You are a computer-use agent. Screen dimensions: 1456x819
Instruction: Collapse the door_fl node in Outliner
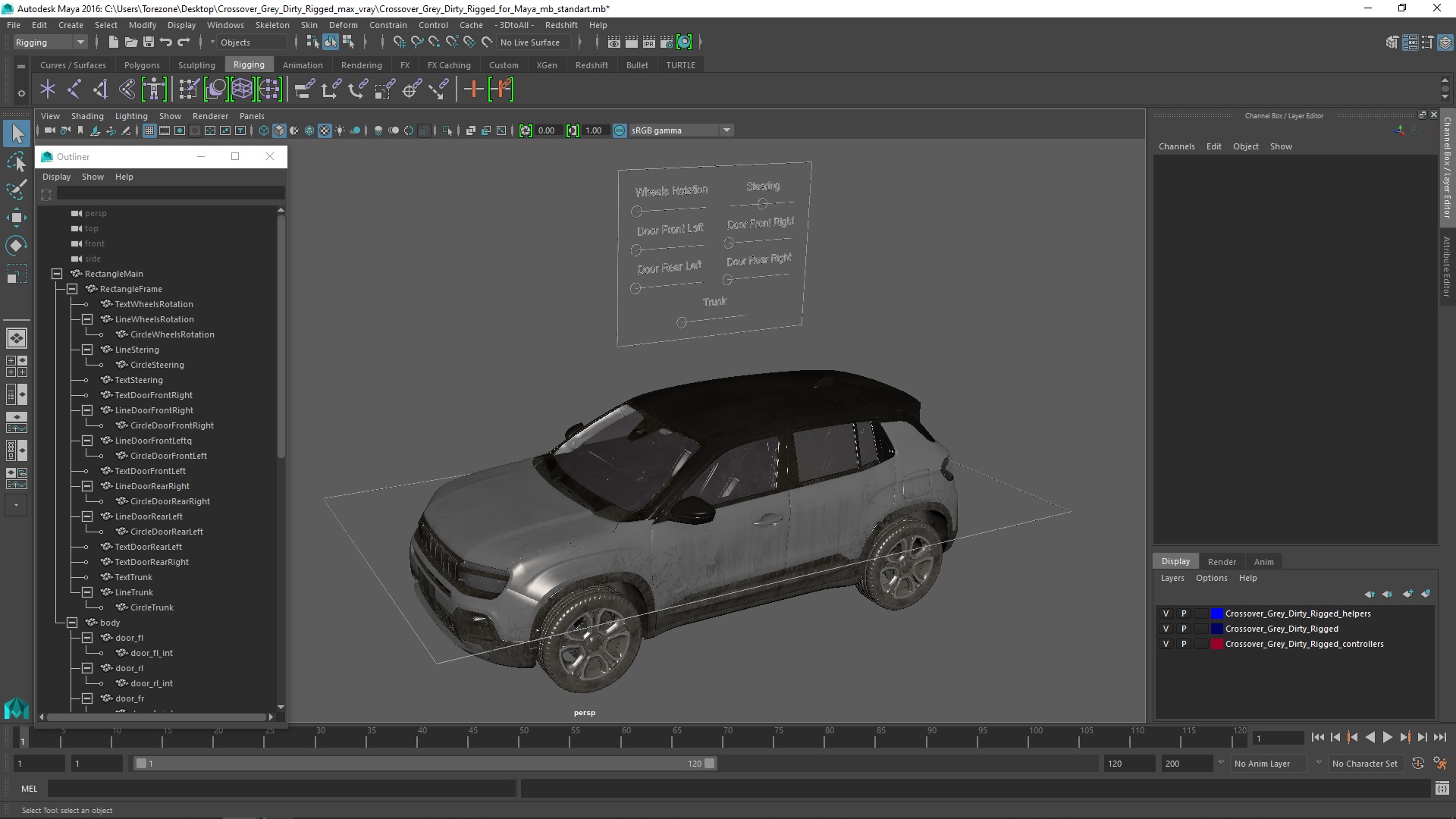[x=87, y=638]
